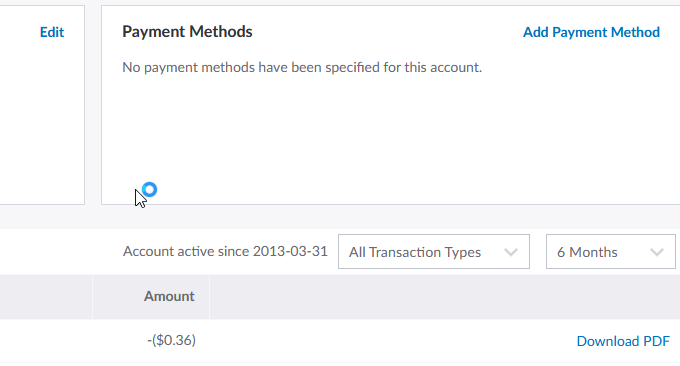Click blank header cell left of Amount
Viewport: 680px width, 366px height.
point(46,297)
